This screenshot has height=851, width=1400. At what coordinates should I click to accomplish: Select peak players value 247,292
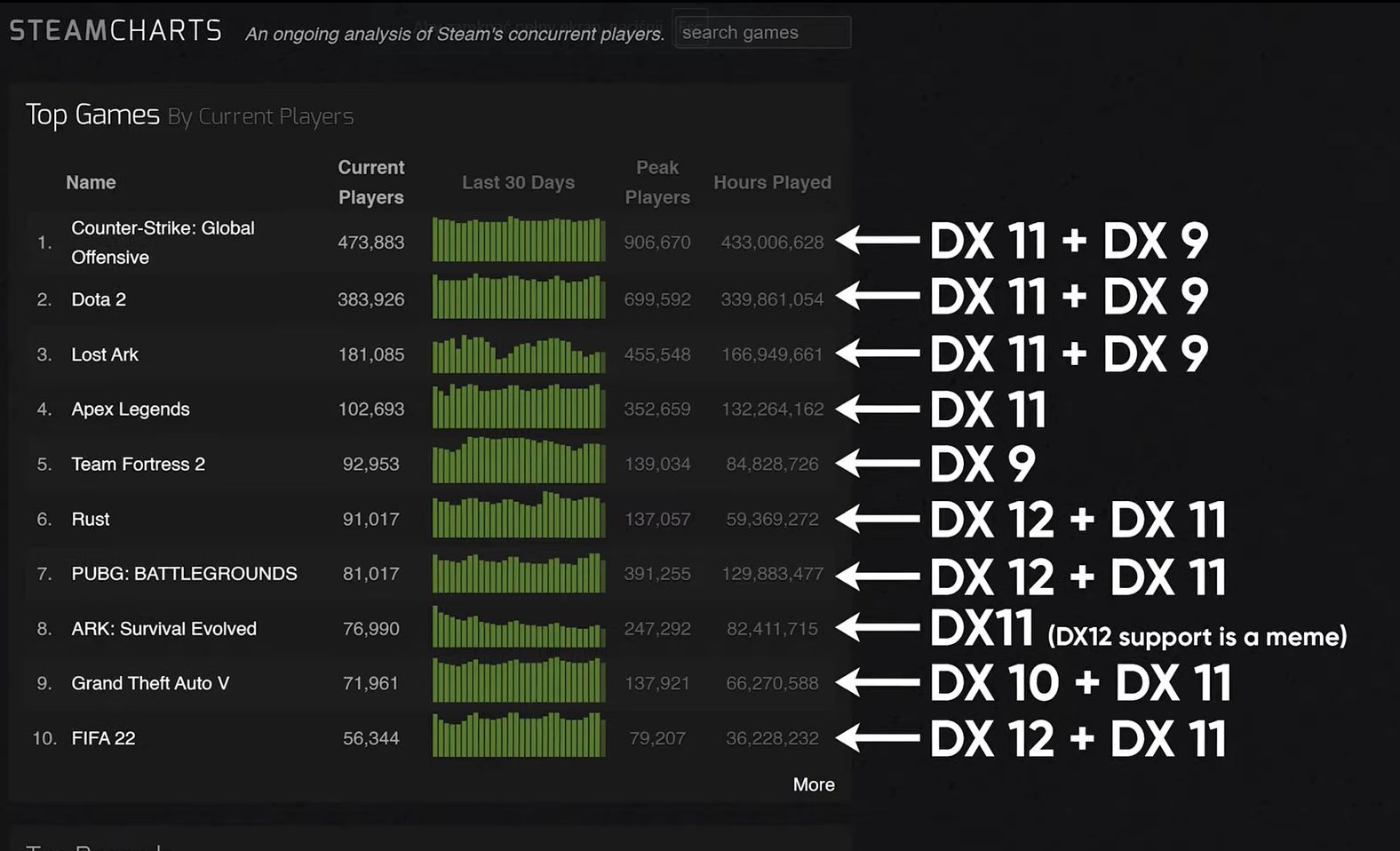[x=657, y=629]
